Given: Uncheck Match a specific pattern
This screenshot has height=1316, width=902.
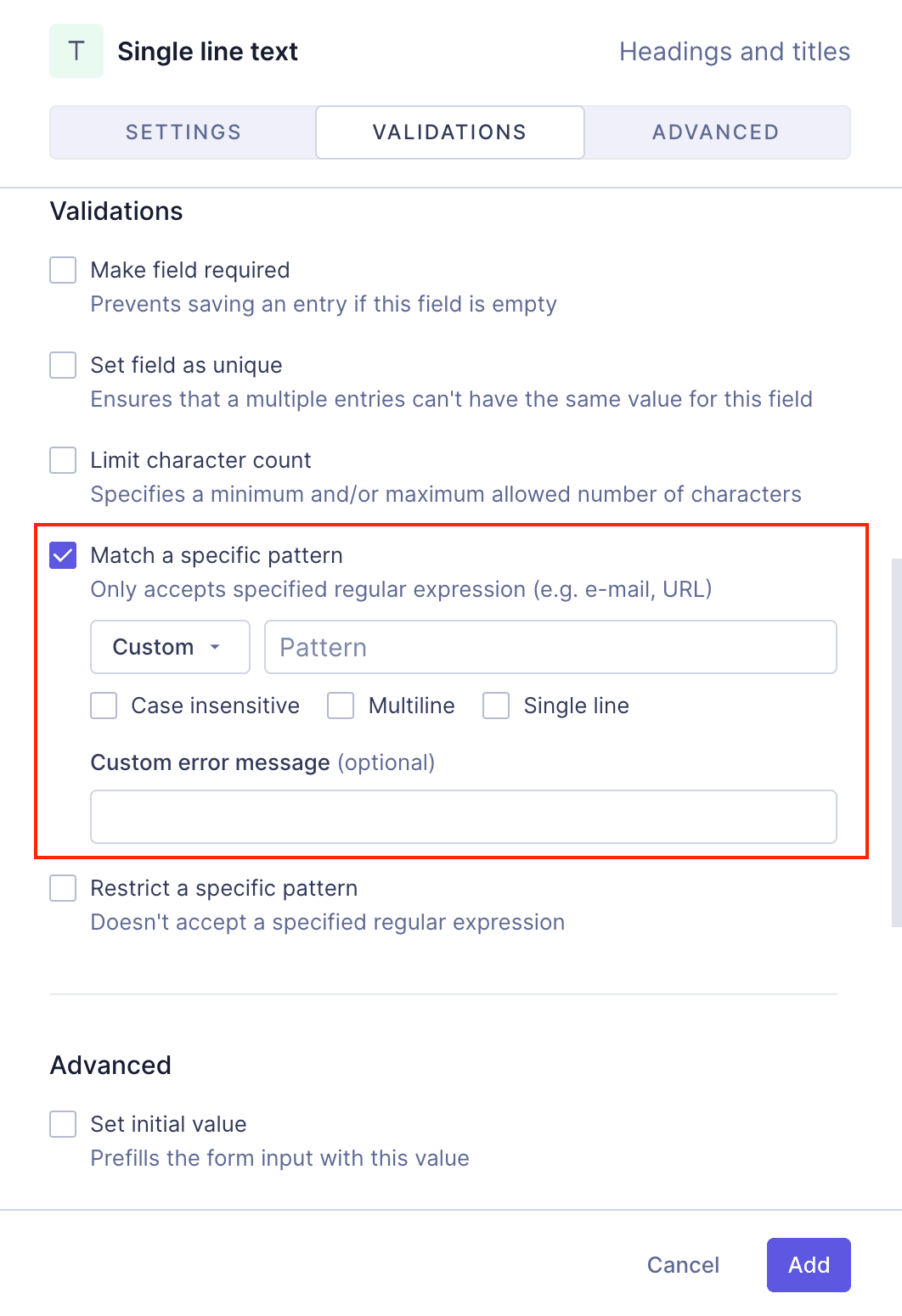Looking at the screenshot, I should (x=63, y=555).
